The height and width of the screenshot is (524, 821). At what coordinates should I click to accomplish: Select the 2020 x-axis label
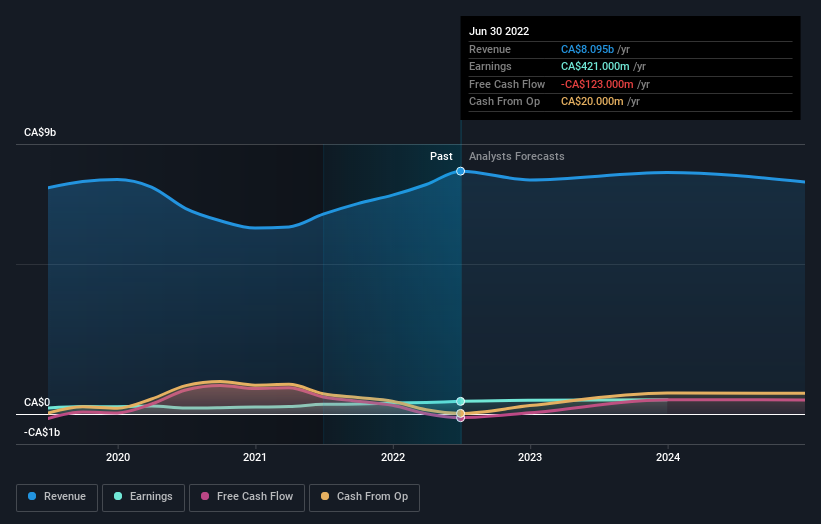tap(118, 457)
